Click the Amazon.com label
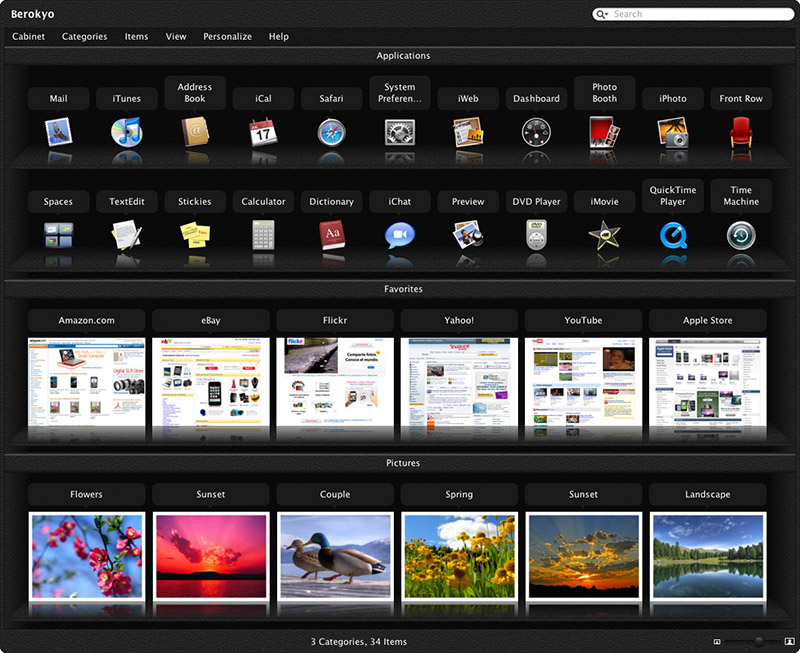Screen dimensions: 800x653 (x=87, y=320)
